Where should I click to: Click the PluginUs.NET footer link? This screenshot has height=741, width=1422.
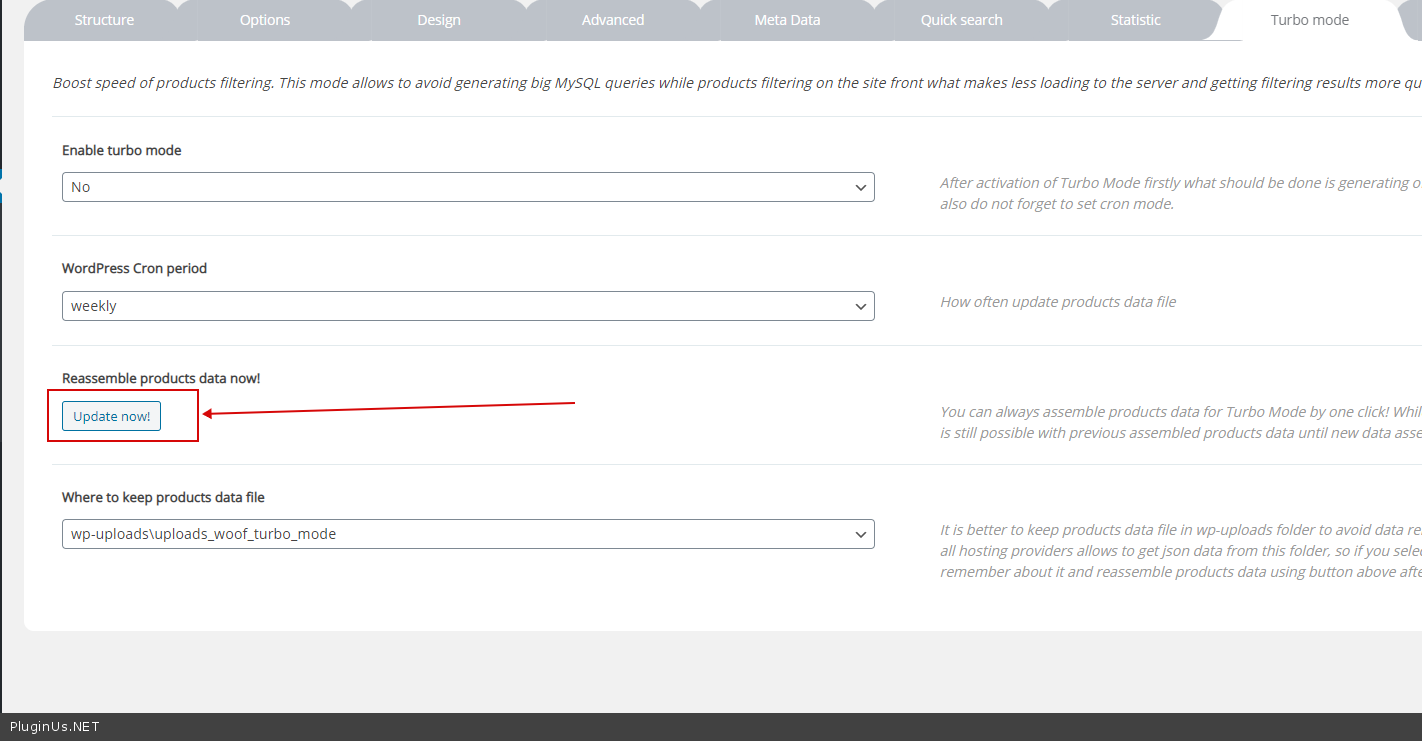pyautogui.click(x=55, y=727)
